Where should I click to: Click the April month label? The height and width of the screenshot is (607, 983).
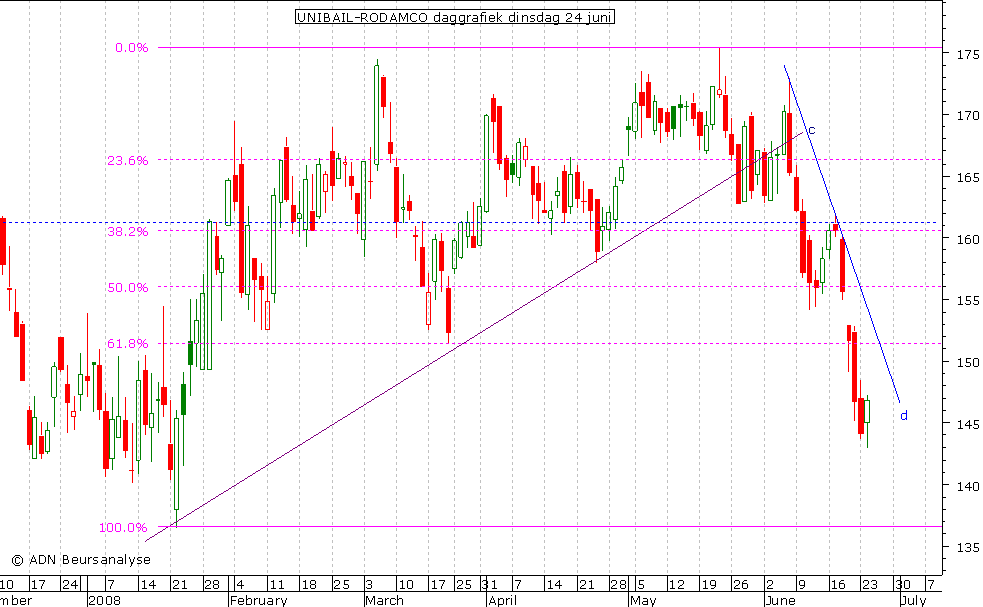[503, 601]
